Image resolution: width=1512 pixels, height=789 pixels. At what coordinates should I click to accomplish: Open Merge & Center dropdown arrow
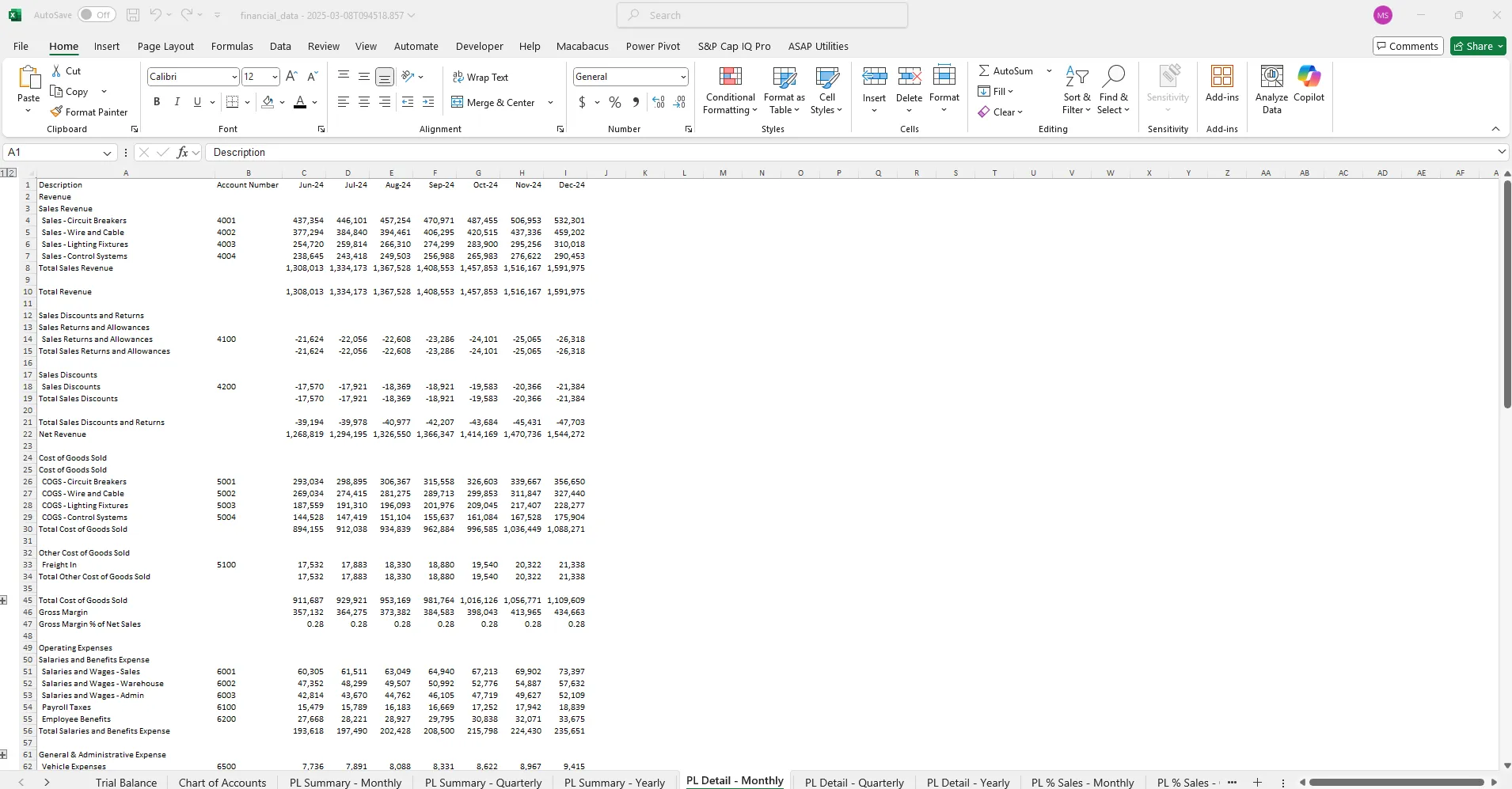550,102
